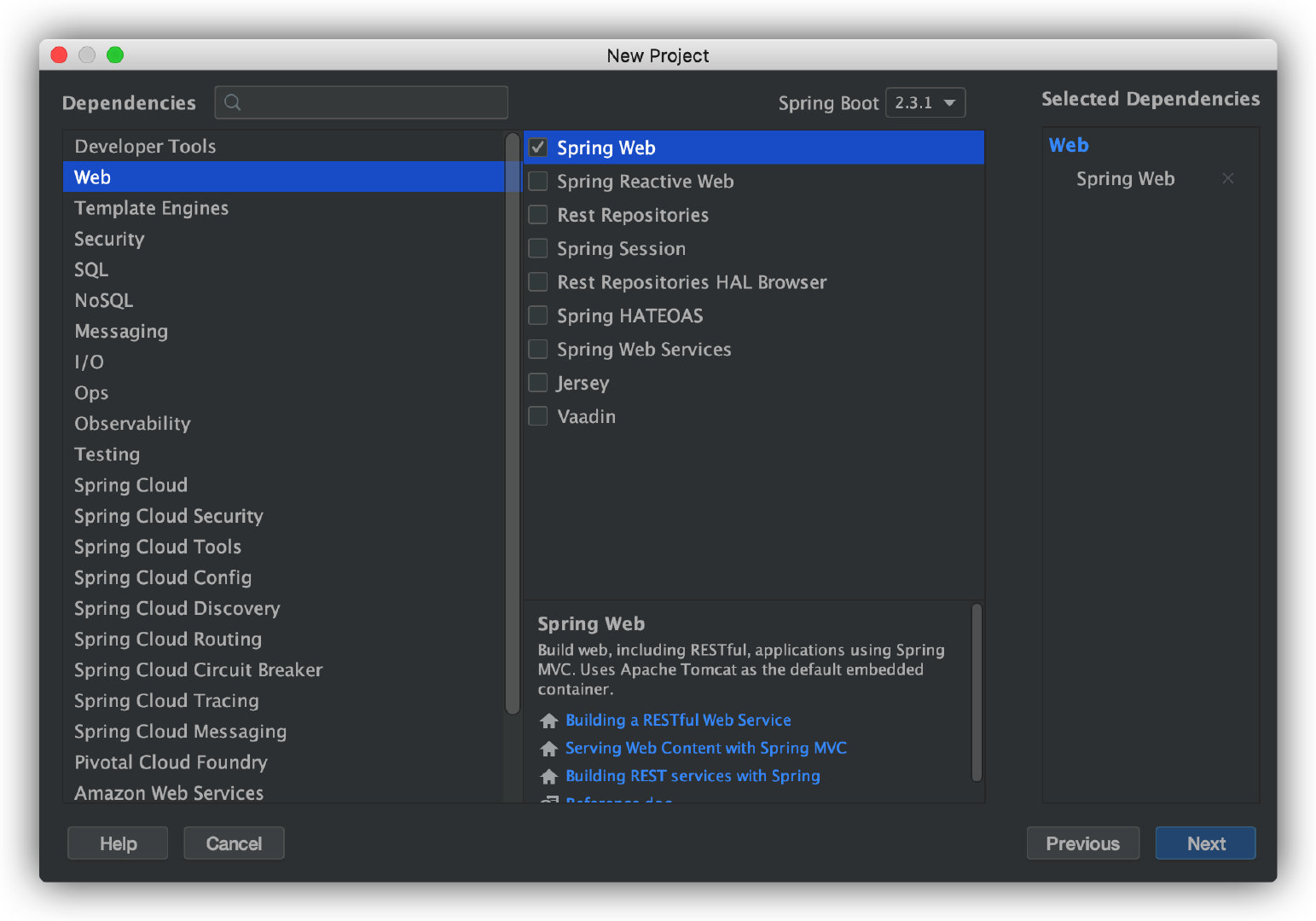Select the Security category

point(109,239)
